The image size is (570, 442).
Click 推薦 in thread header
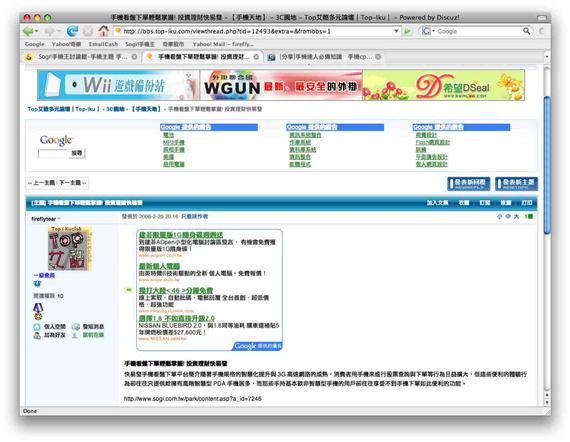(x=506, y=203)
